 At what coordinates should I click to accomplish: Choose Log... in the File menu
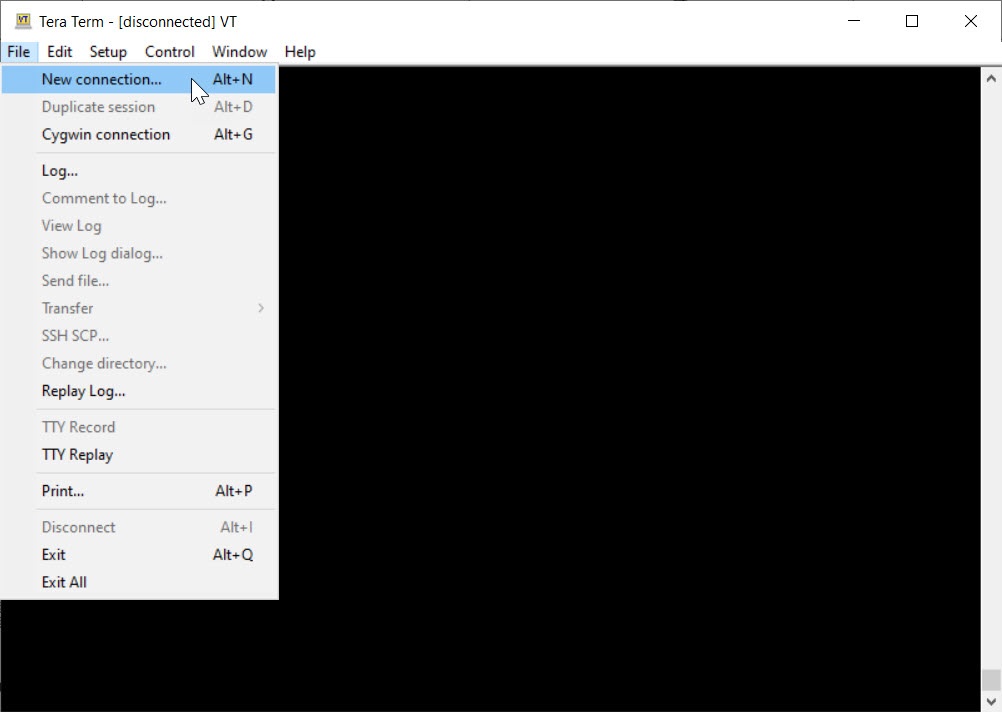pos(59,170)
